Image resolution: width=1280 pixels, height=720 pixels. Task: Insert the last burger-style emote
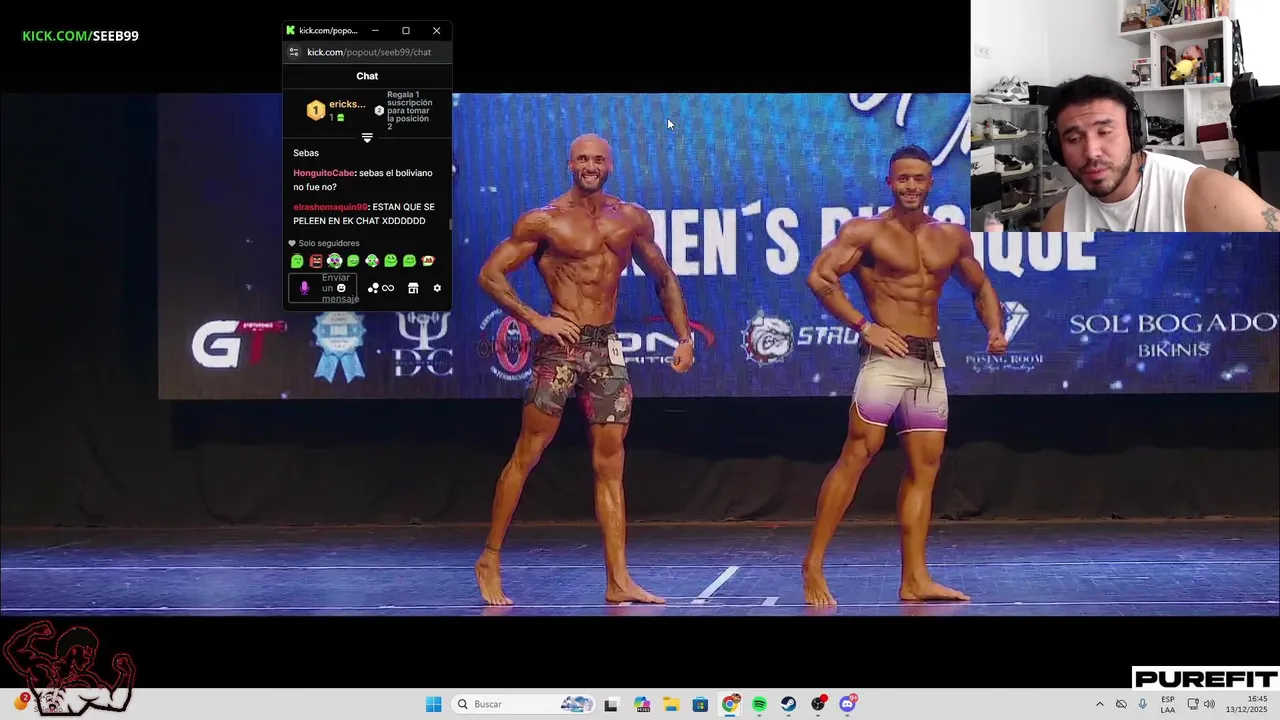tap(428, 261)
